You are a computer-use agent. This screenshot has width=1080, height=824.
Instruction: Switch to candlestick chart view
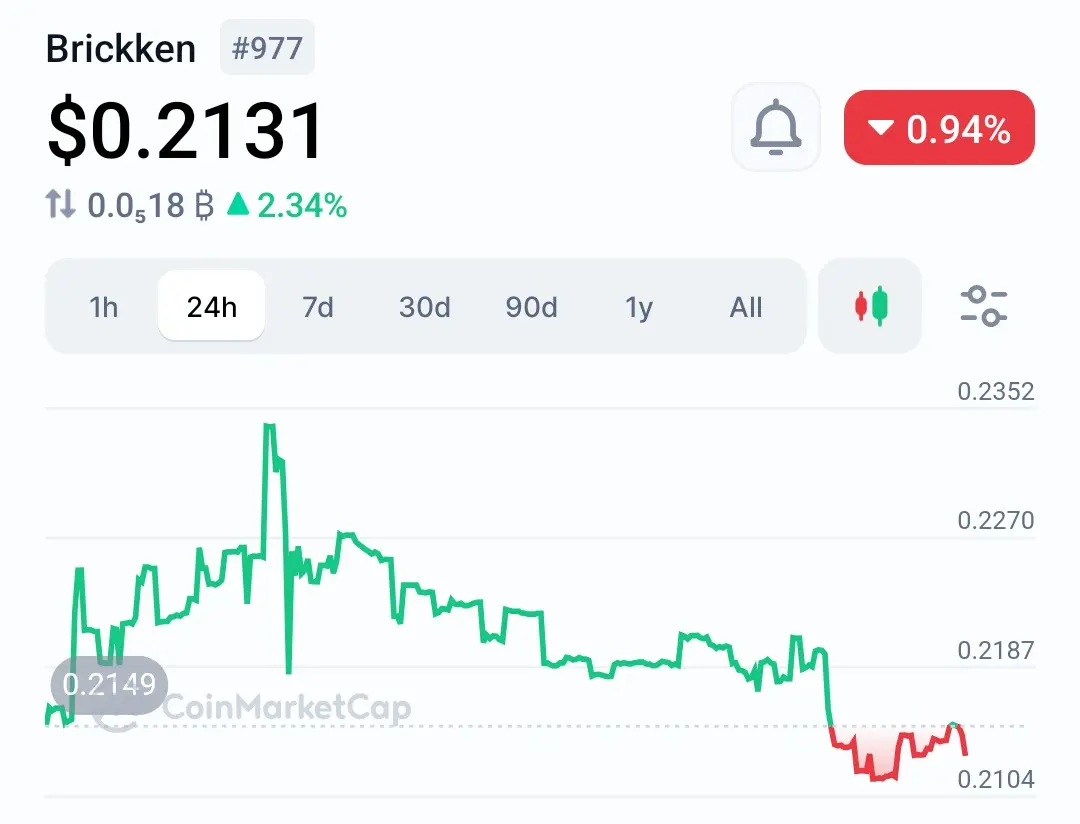(x=870, y=306)
